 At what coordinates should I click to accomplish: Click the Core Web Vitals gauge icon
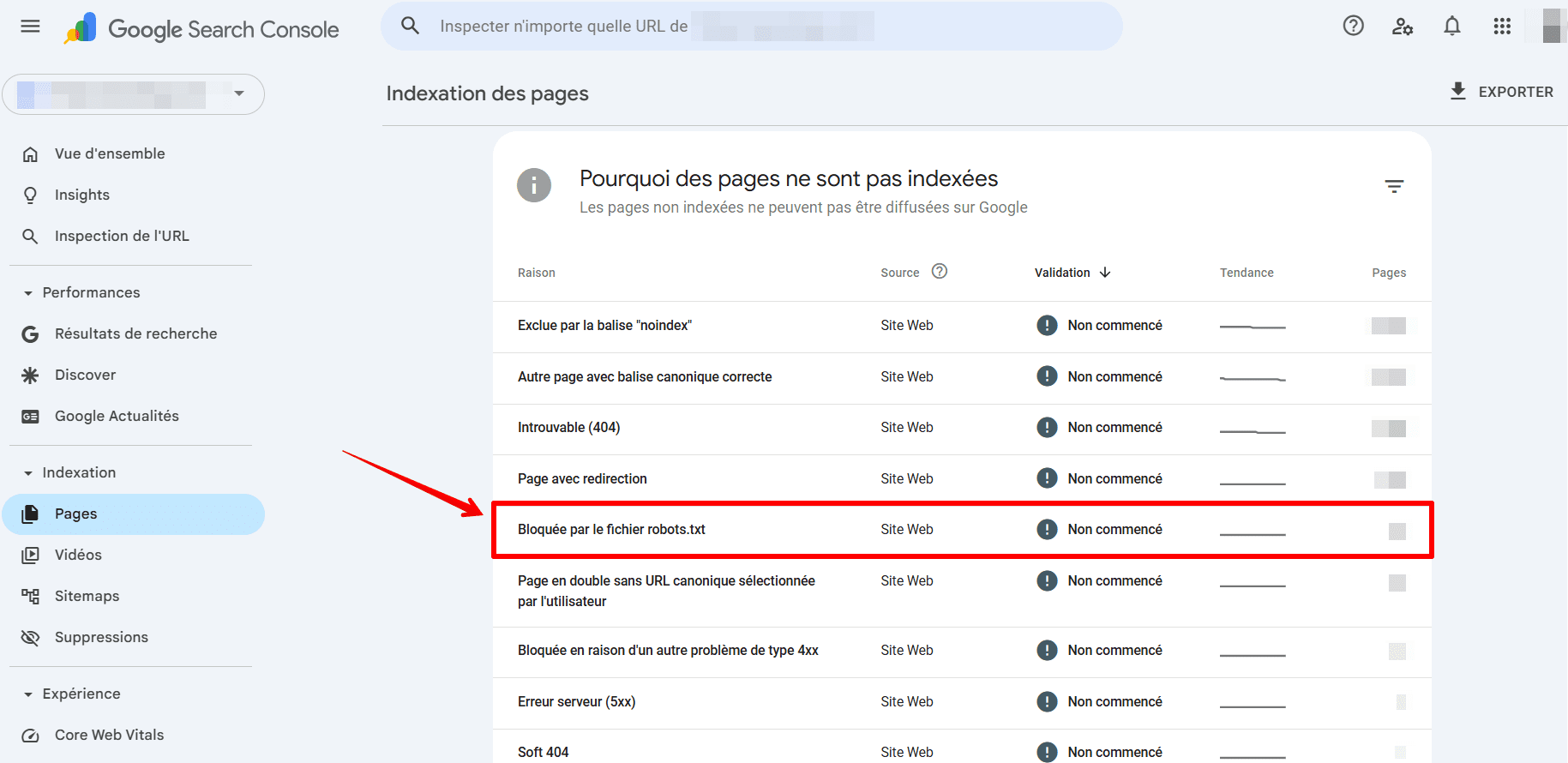(x=30, y=736)
